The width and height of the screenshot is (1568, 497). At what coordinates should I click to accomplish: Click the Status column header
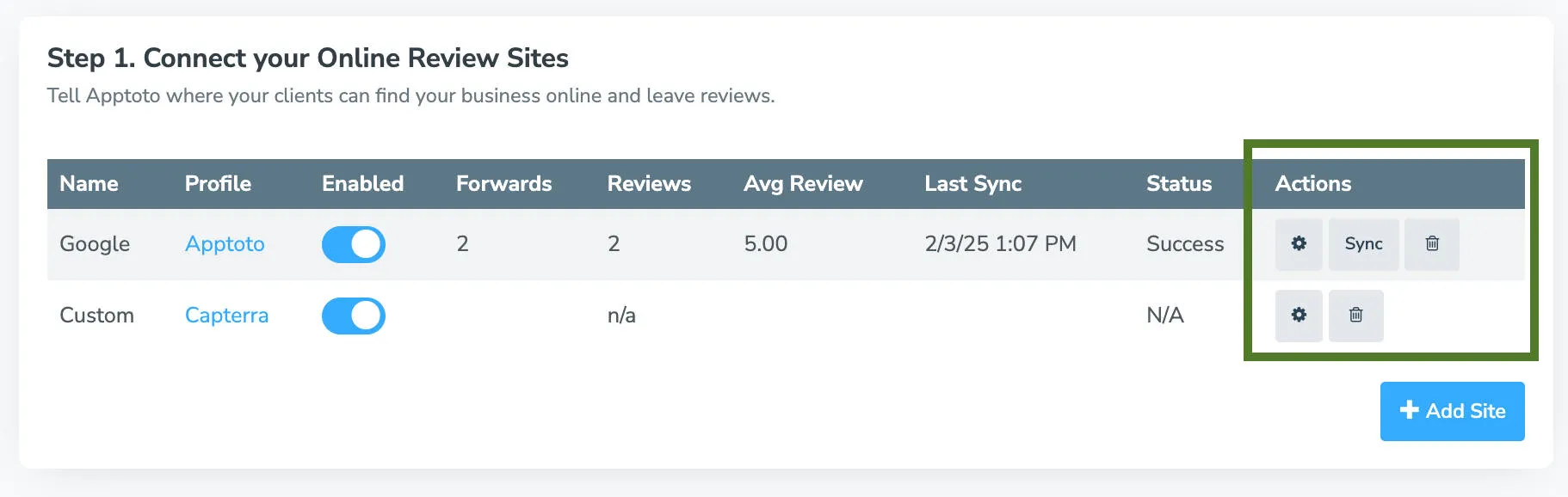click(x=1179, y=183)
